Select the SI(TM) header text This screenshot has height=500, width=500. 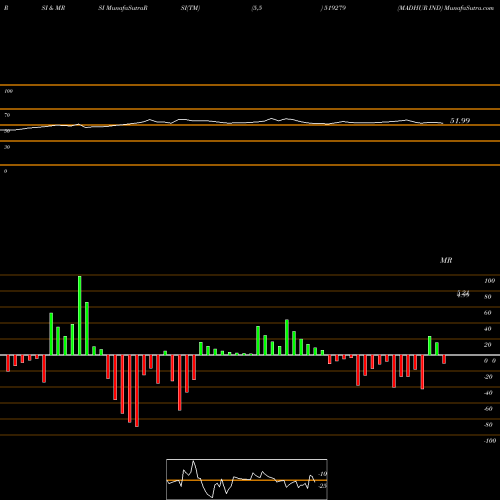[190, 8]
